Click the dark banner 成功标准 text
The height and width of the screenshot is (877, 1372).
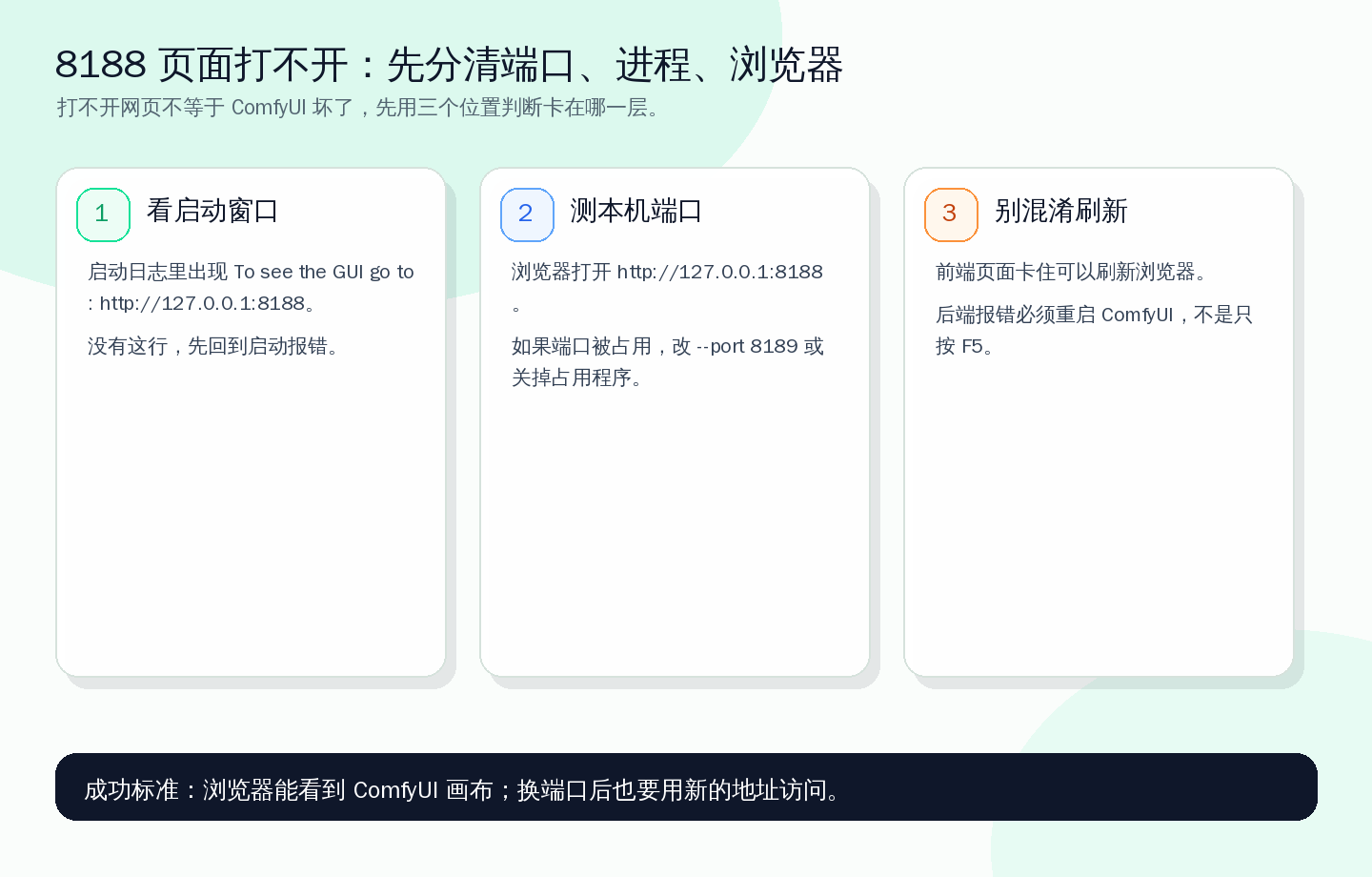(x=462, y=789)
